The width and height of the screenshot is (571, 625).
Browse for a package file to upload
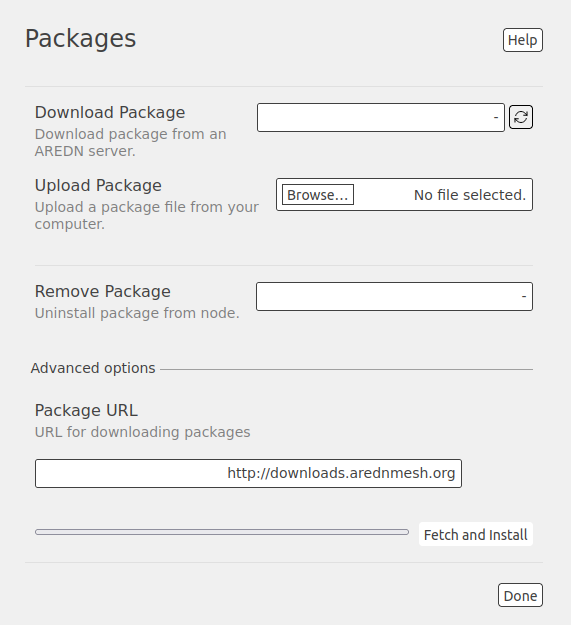click(x=318, y=195)
